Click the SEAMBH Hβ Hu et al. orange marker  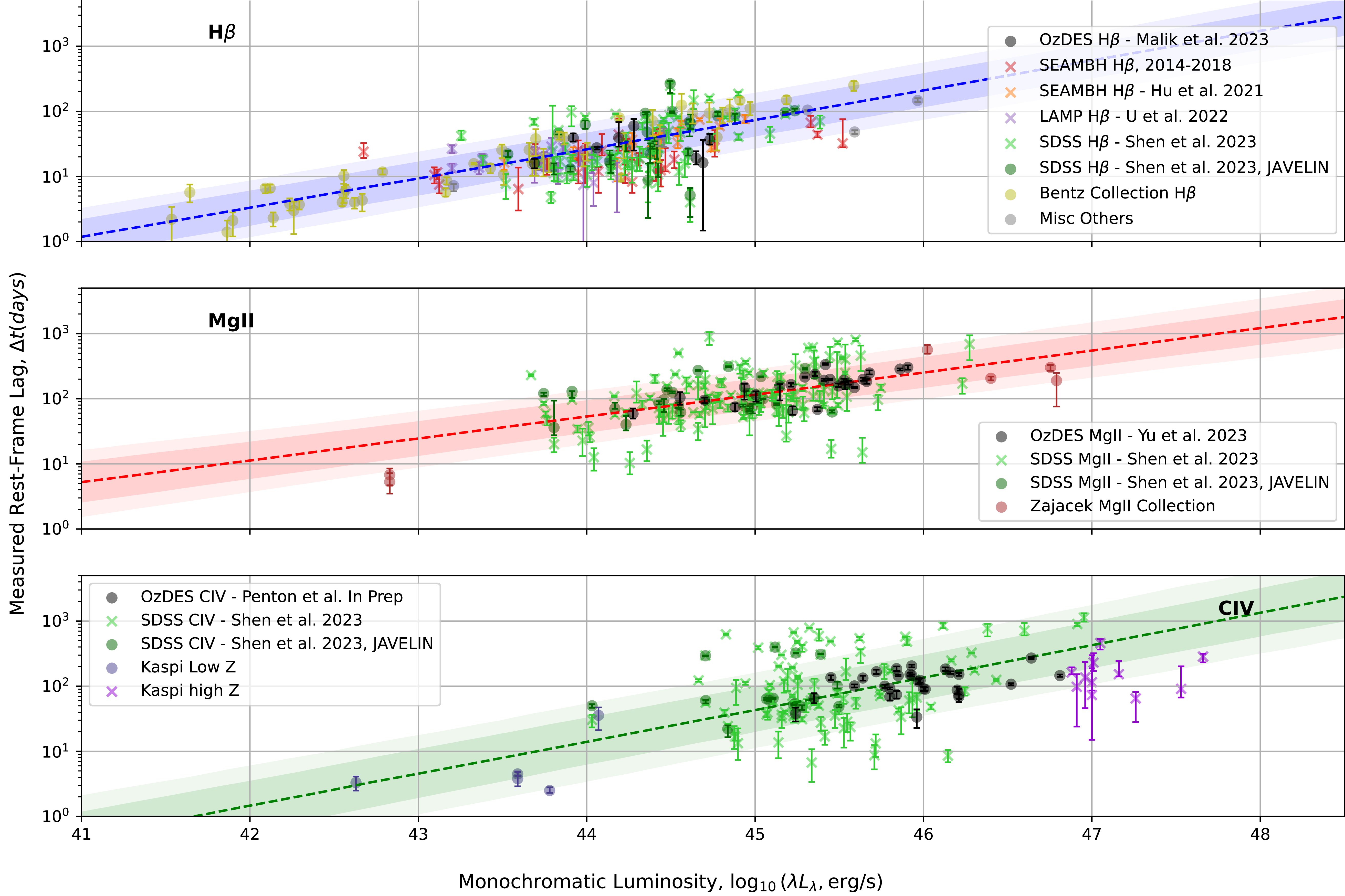pos(1010,92)
